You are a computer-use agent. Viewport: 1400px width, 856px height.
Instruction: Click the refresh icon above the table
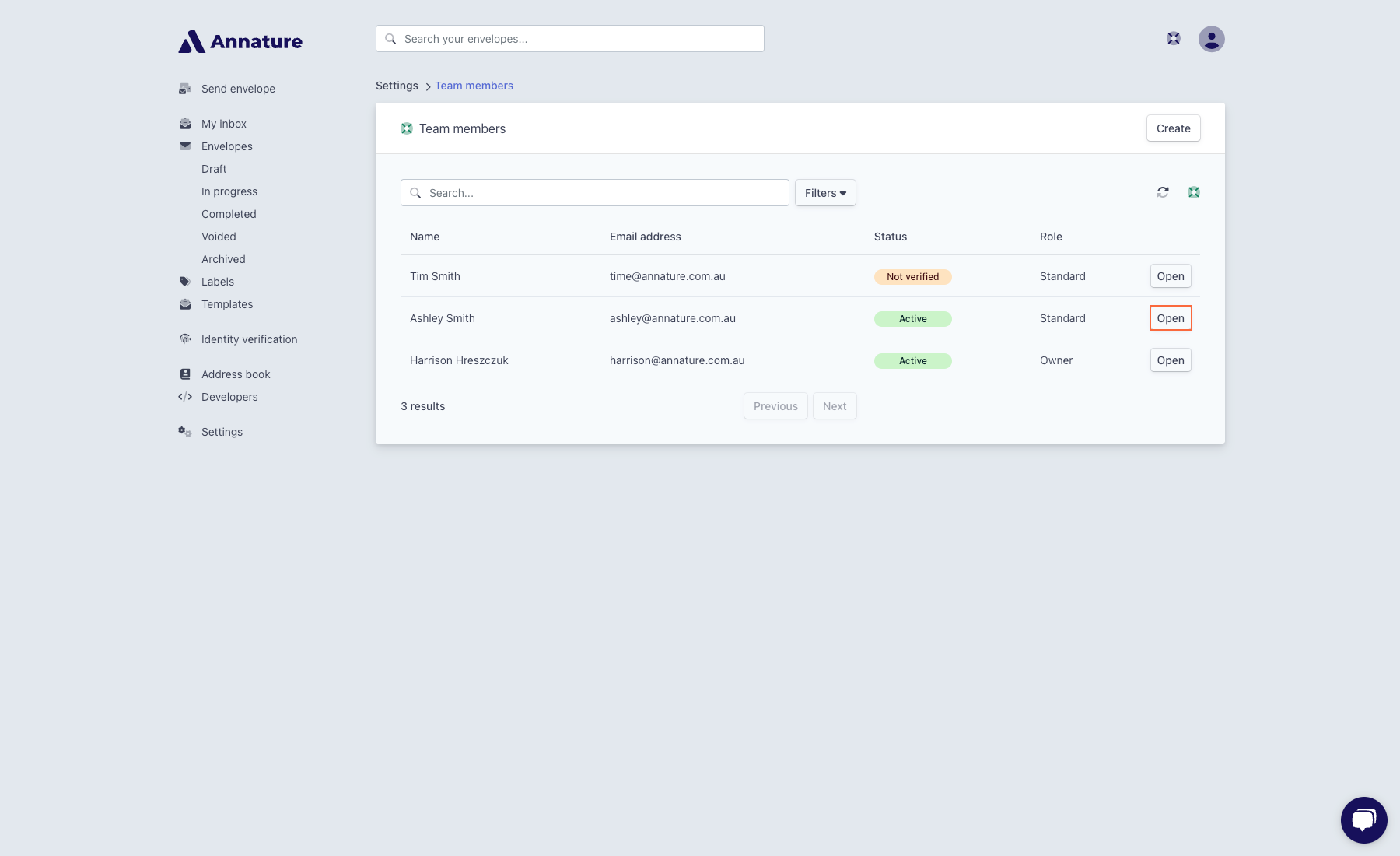pos(1162,192)
